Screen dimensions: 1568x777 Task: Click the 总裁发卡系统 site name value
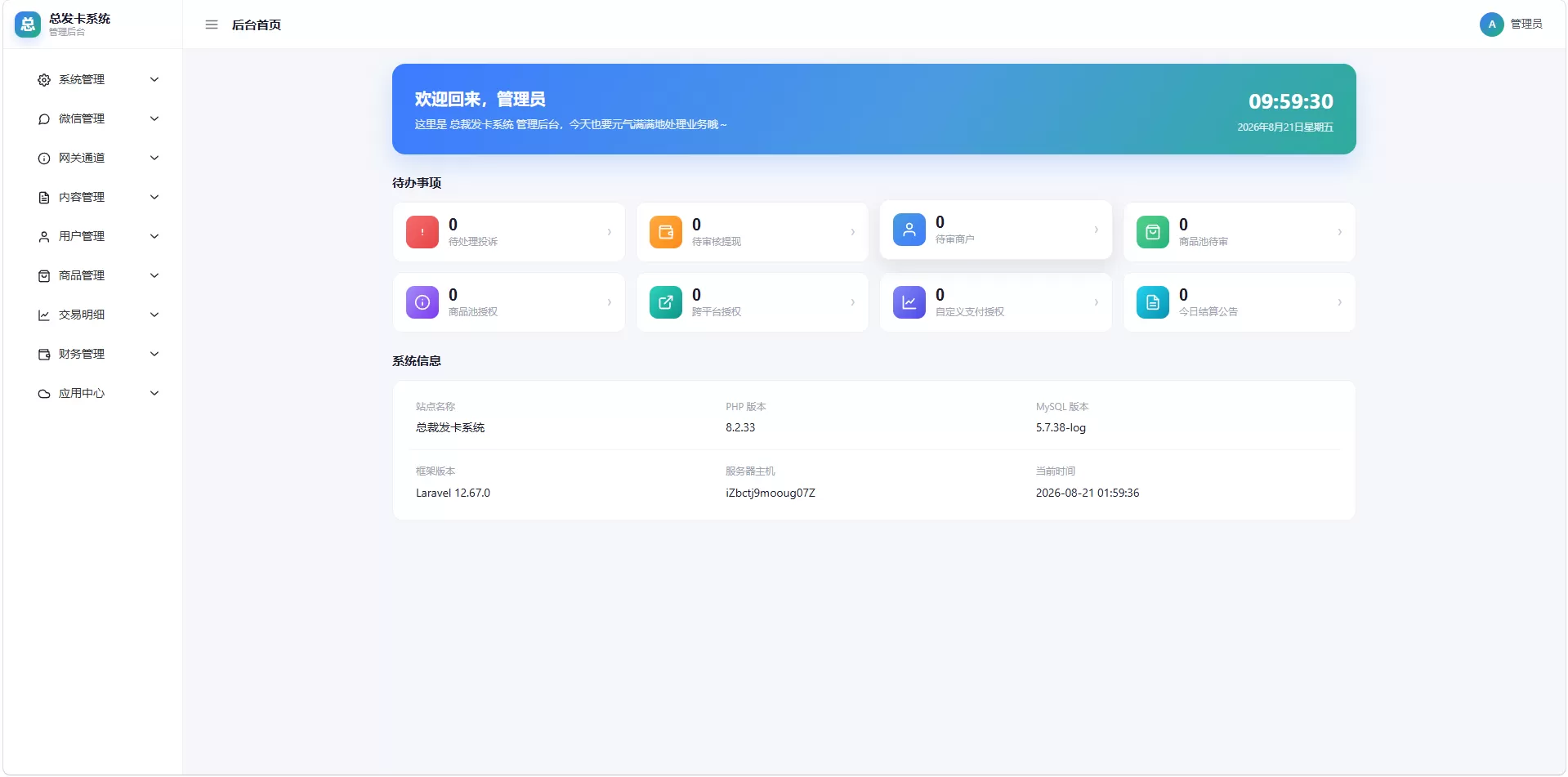(450, 427)
